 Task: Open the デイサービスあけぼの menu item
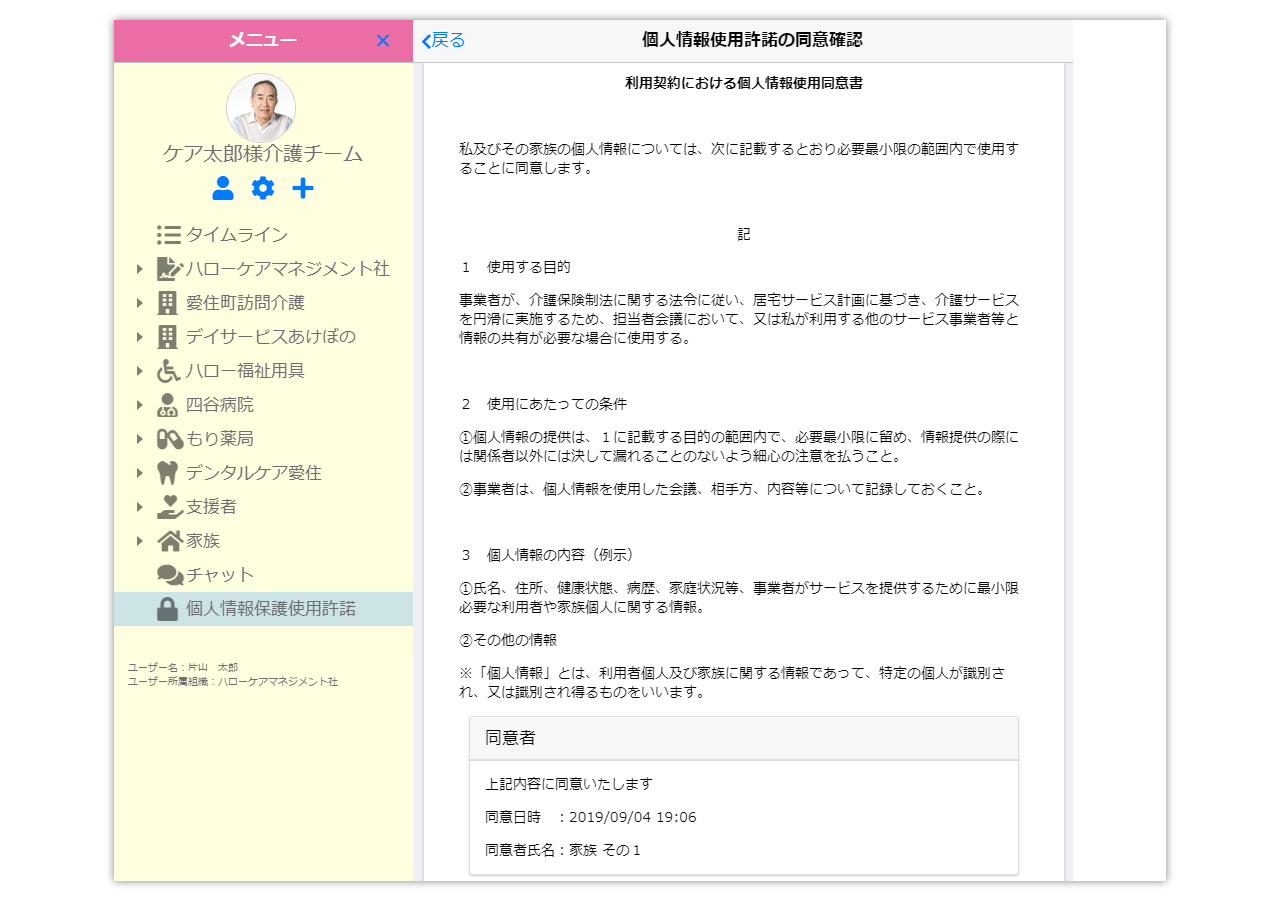pos(270,336)
